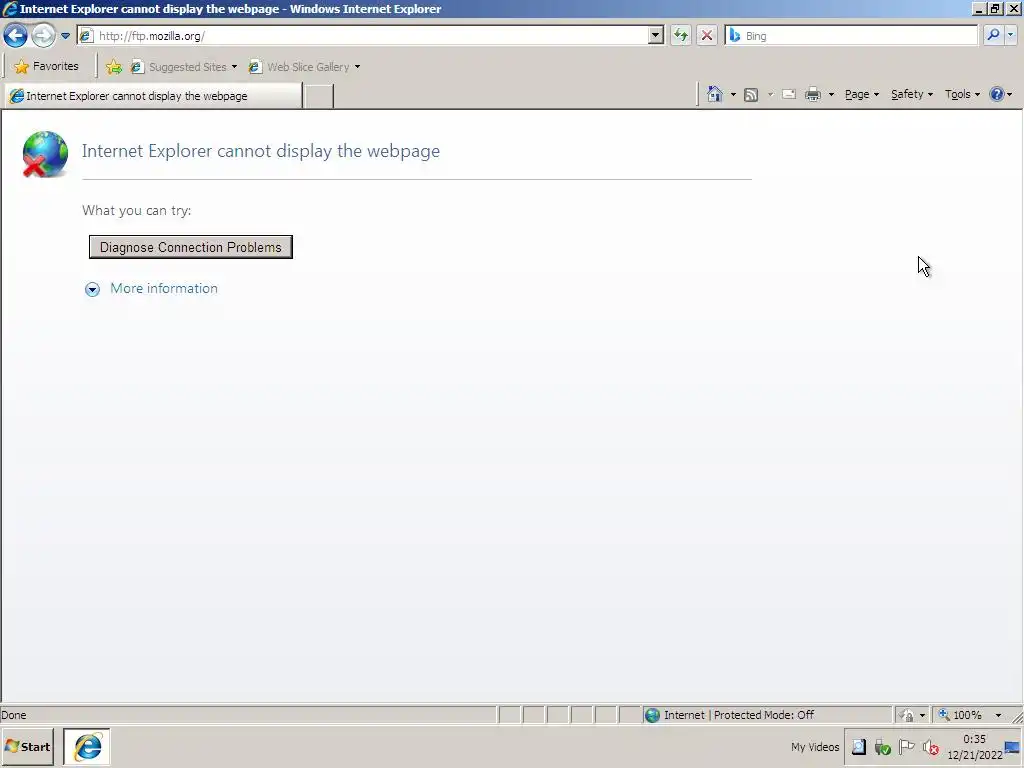Open a new blank tab
This screenshot has width=1024, height=768.
319,96
